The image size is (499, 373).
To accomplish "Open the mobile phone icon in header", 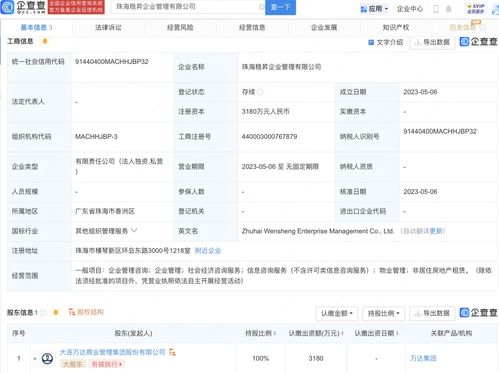I will (436, 9).
